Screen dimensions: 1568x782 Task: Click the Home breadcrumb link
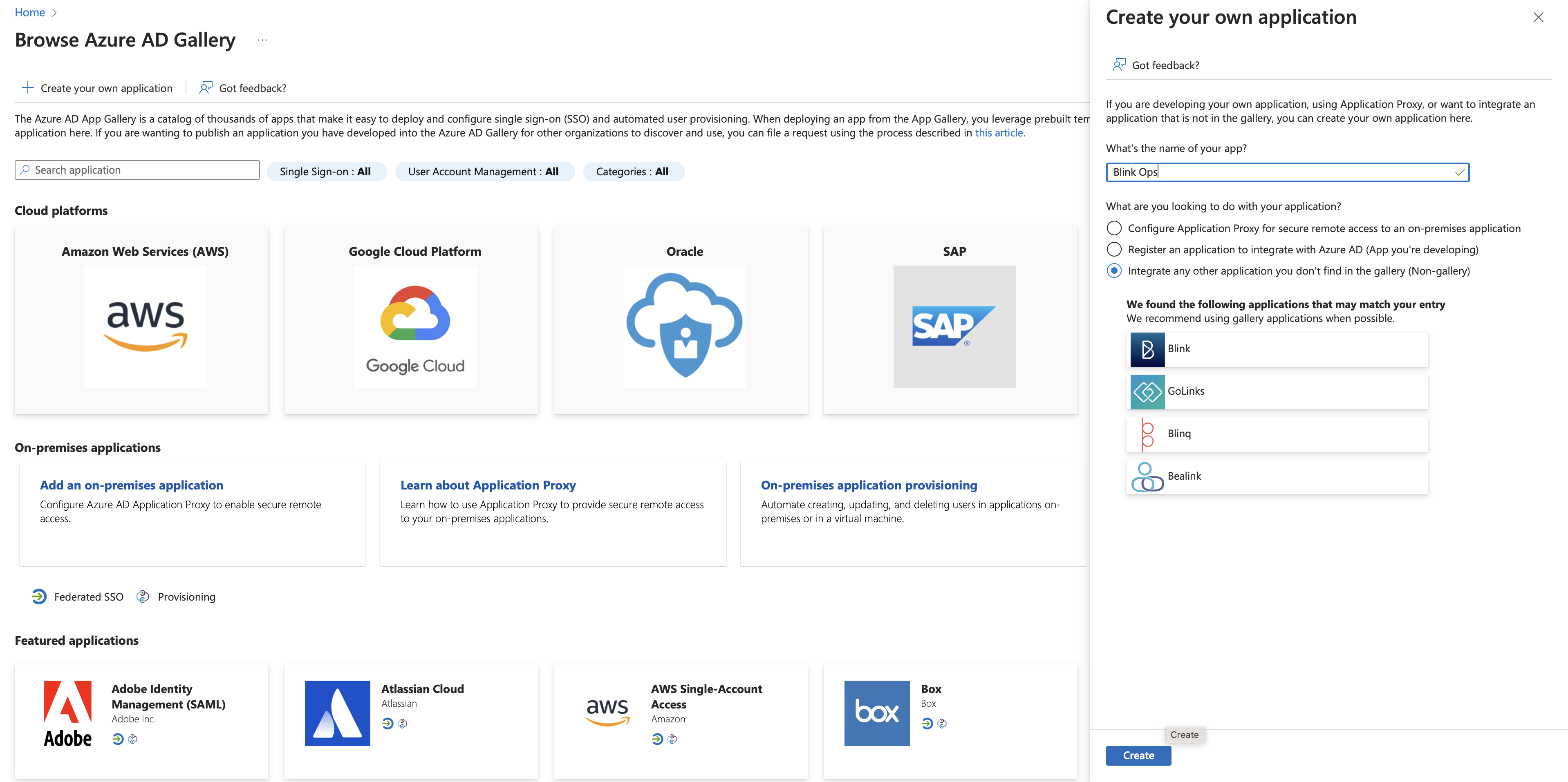click(x=30, y=12)
